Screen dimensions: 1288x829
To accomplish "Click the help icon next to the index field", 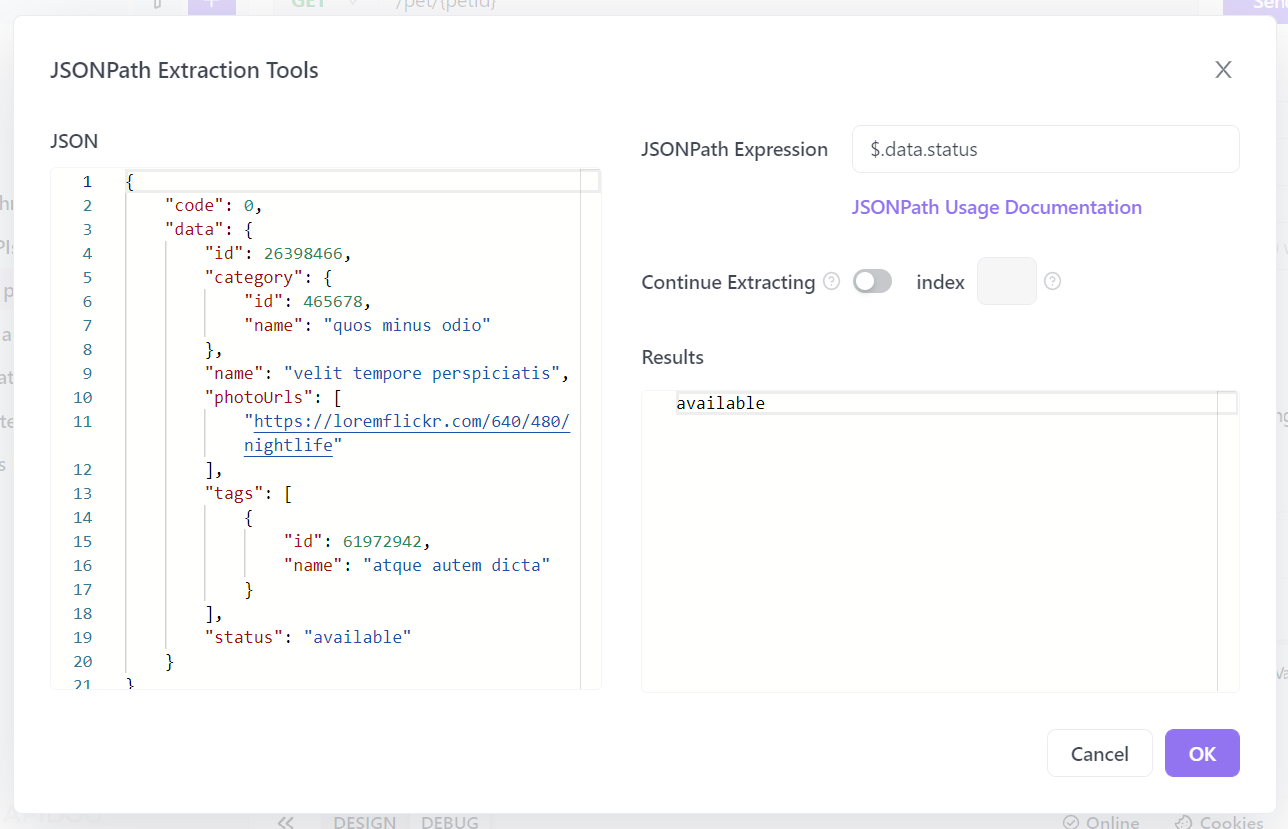I will (x=1052, y=282).
